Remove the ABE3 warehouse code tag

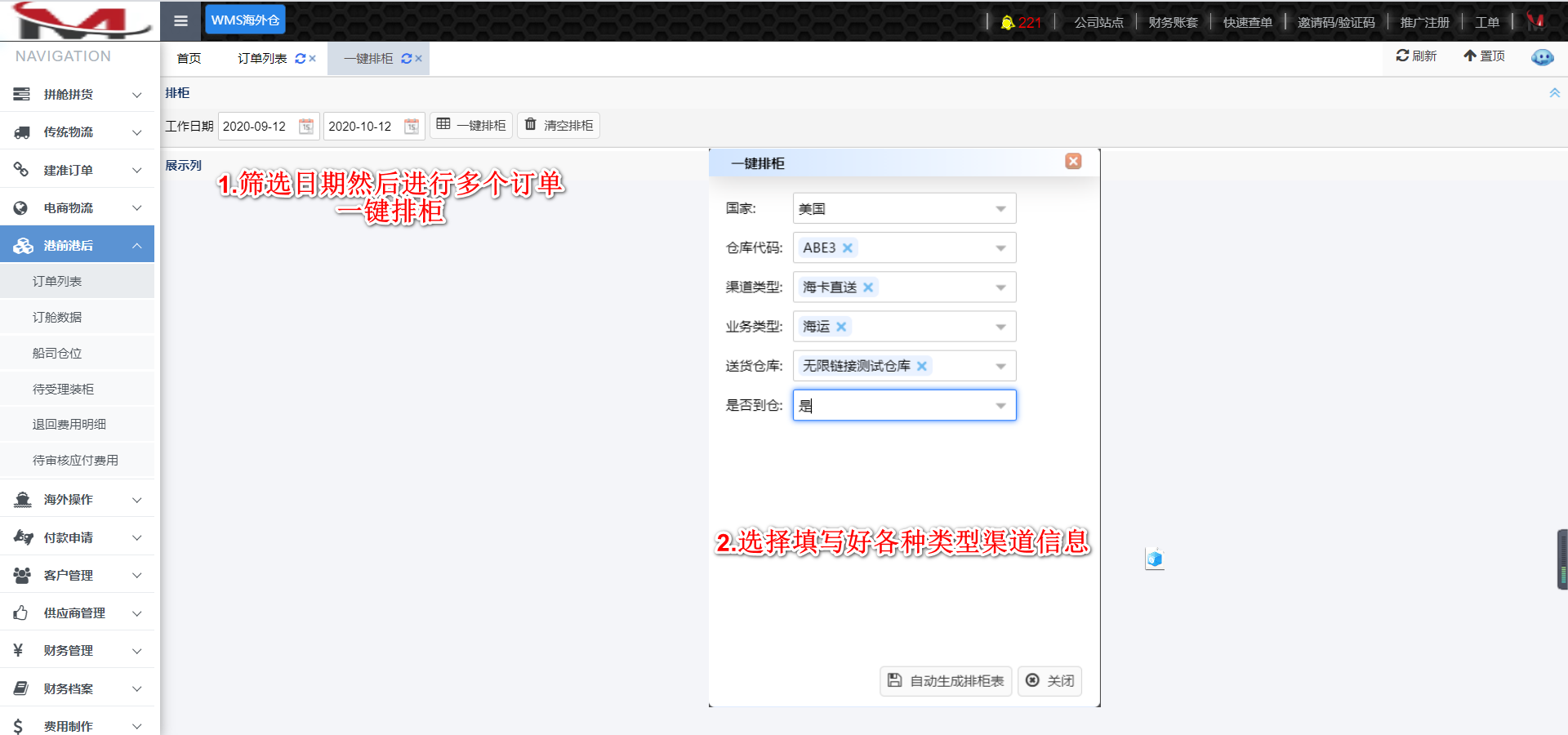(x=848, y=248)
